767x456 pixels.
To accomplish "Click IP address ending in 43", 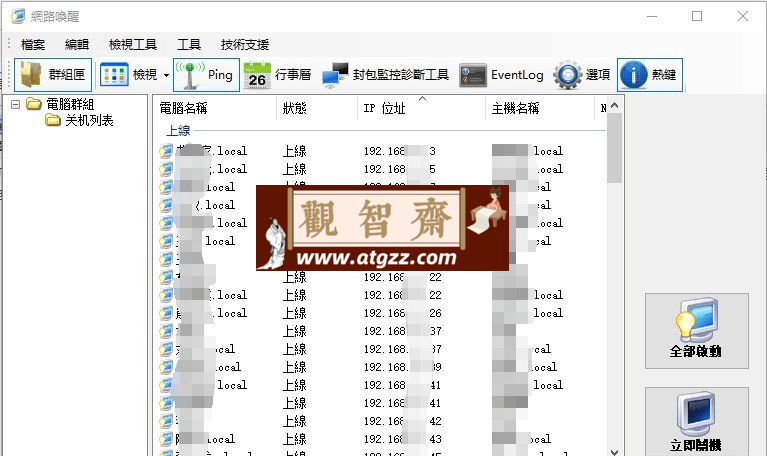I will 403,439.
